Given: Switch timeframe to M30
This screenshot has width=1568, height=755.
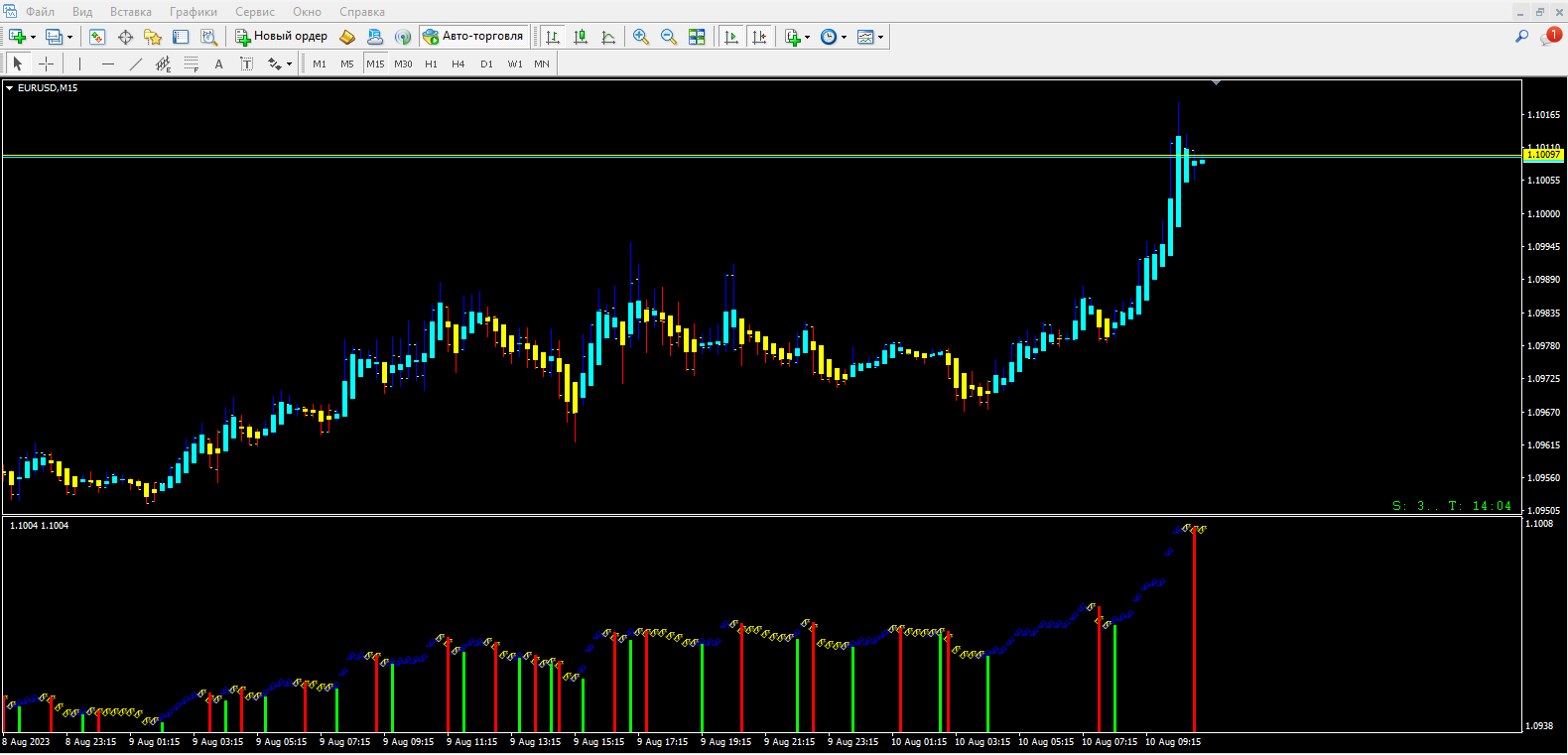Looking at the screenshot, I should pos(403,63).
